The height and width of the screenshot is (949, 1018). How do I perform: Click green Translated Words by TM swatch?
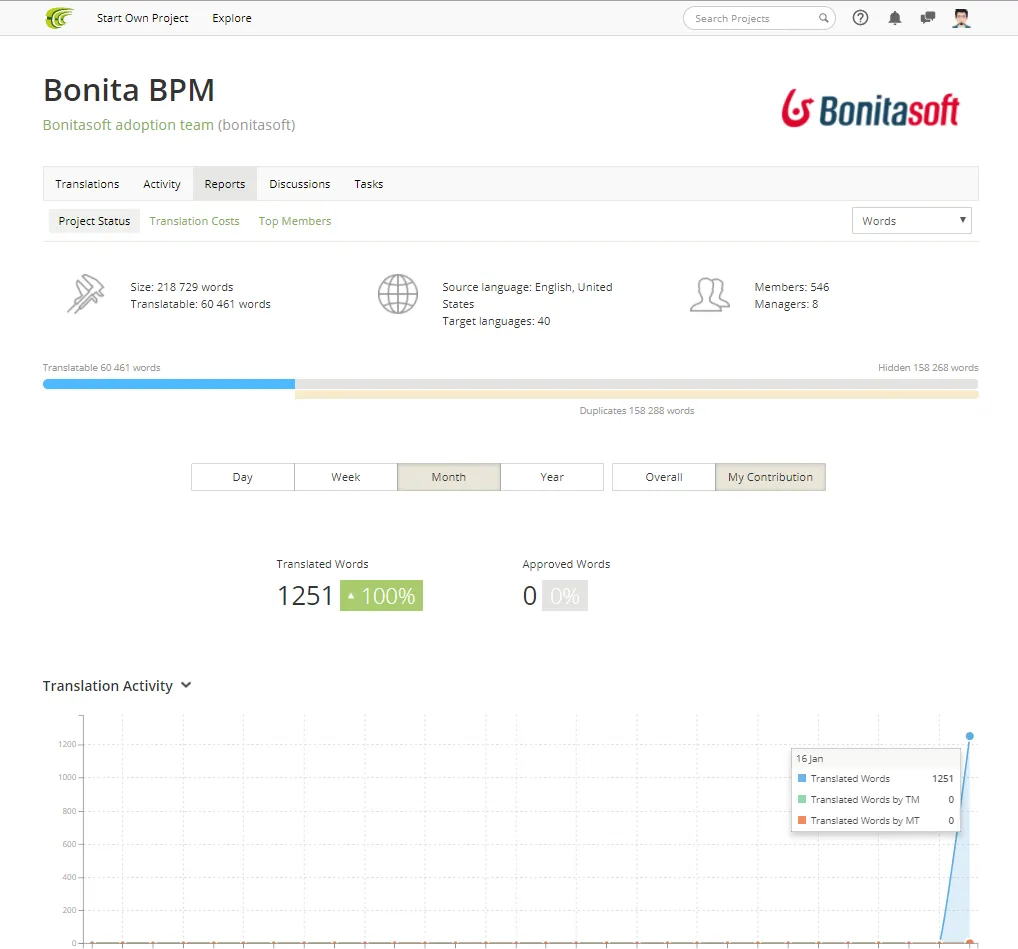tap(802, 799)
